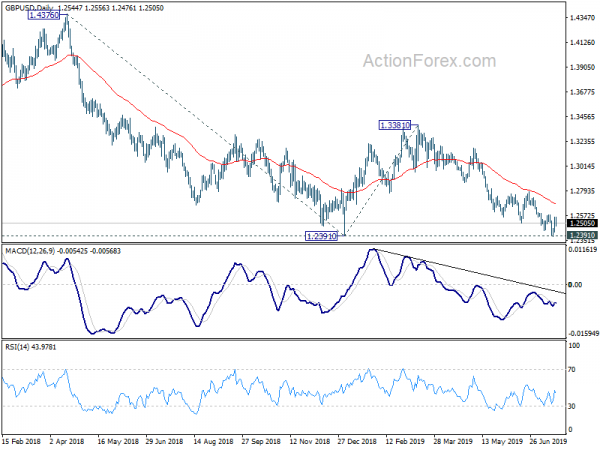
Task: Click the 16 May 2018 date label
Action: point(118,441)
